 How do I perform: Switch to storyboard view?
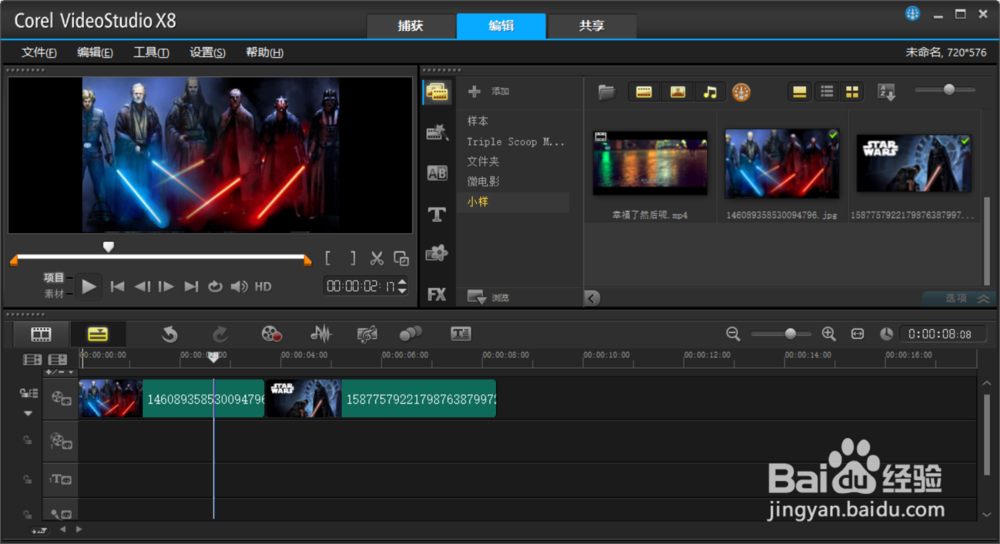click(41, 334)
